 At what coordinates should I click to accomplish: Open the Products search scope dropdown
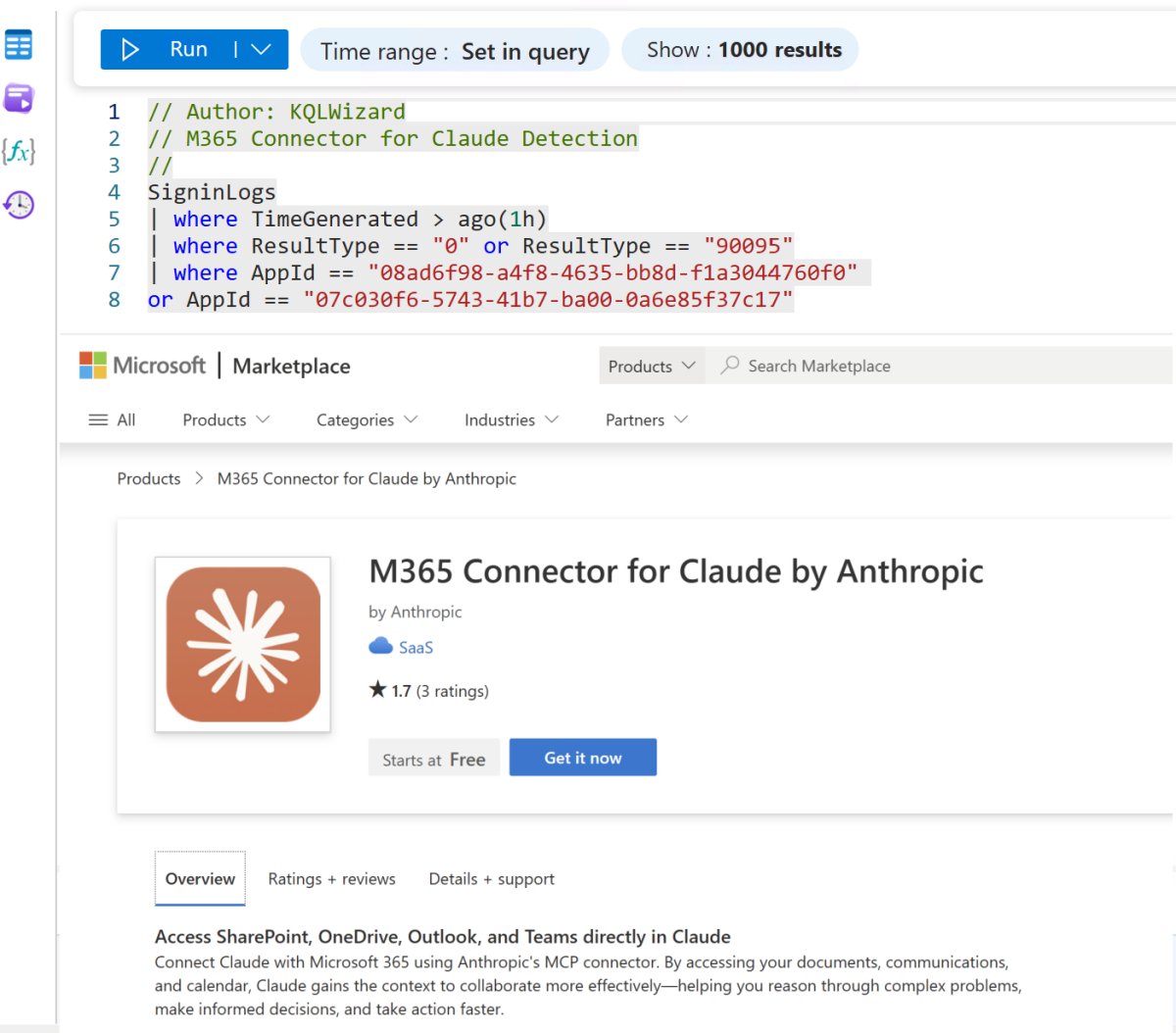(652, 366)
